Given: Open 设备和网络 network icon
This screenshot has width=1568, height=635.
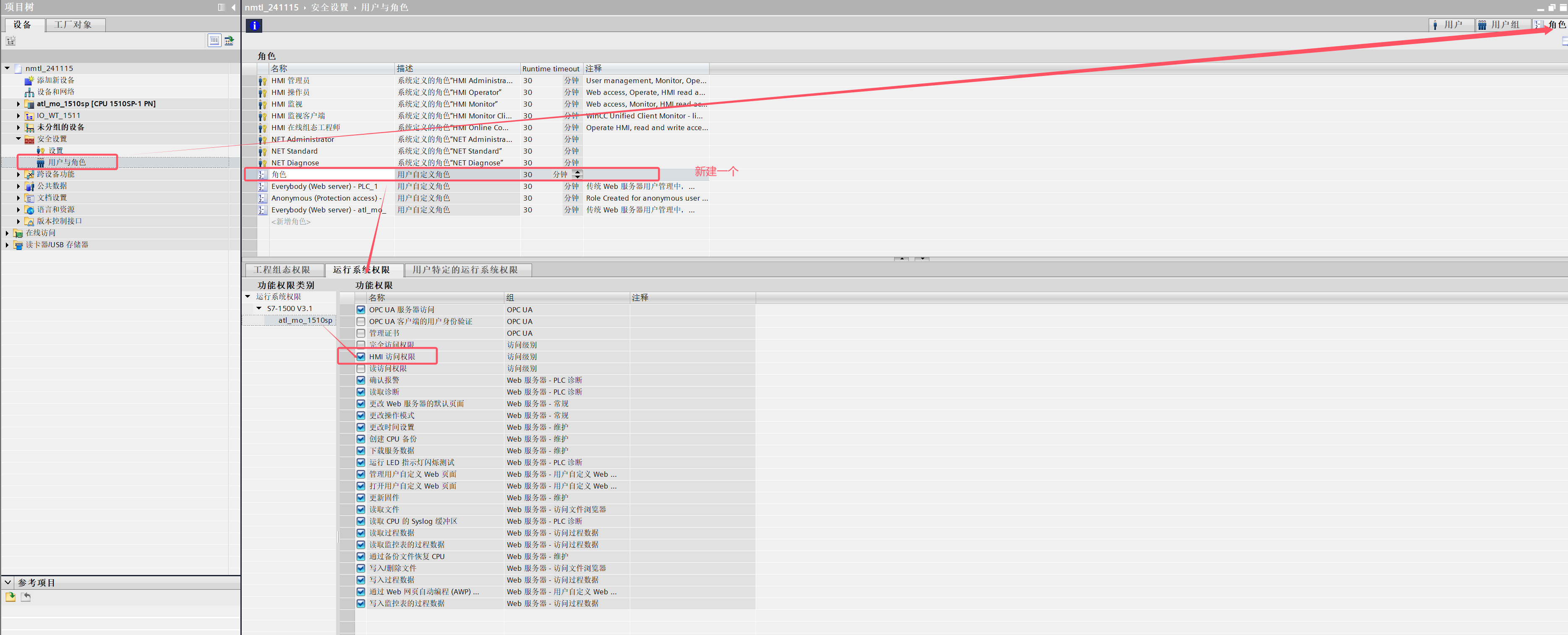Looking at the screenshot, I should coord(29,92).
